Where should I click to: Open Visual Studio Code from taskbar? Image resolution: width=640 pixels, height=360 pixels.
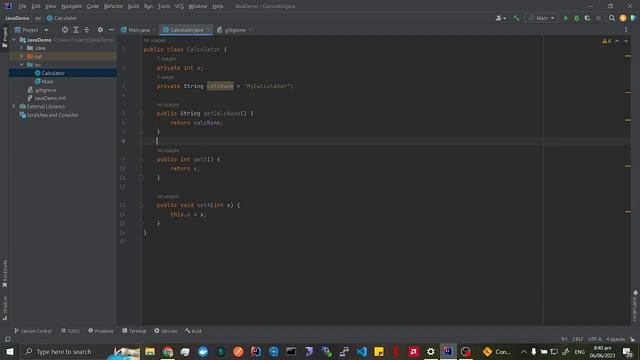pyautogui.click(x=362, y=351)
